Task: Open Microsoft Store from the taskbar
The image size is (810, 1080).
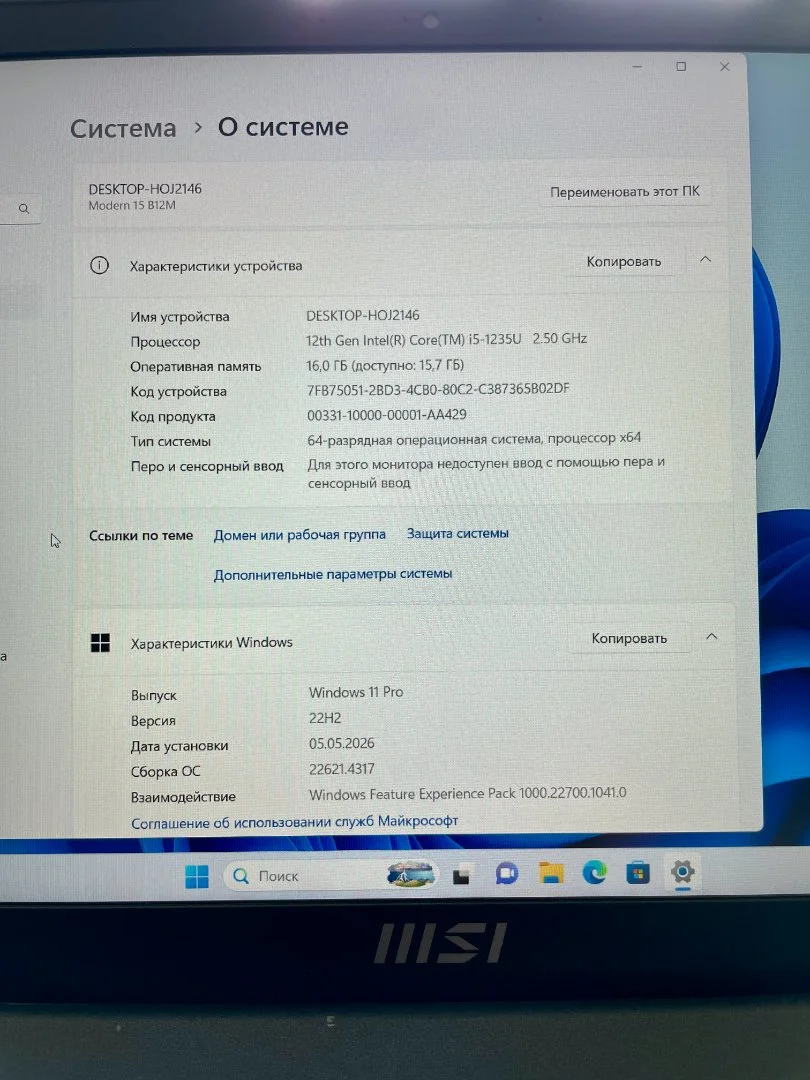Action: [638, 873]
